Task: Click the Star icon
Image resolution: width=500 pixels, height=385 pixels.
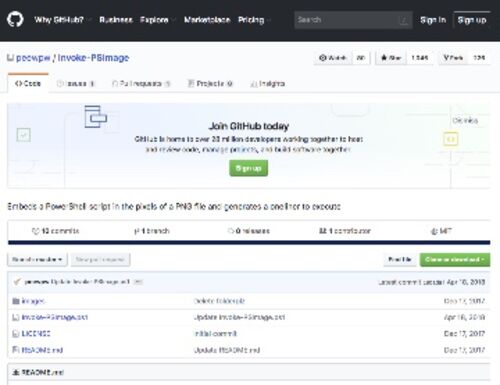Action: [384, 58]
